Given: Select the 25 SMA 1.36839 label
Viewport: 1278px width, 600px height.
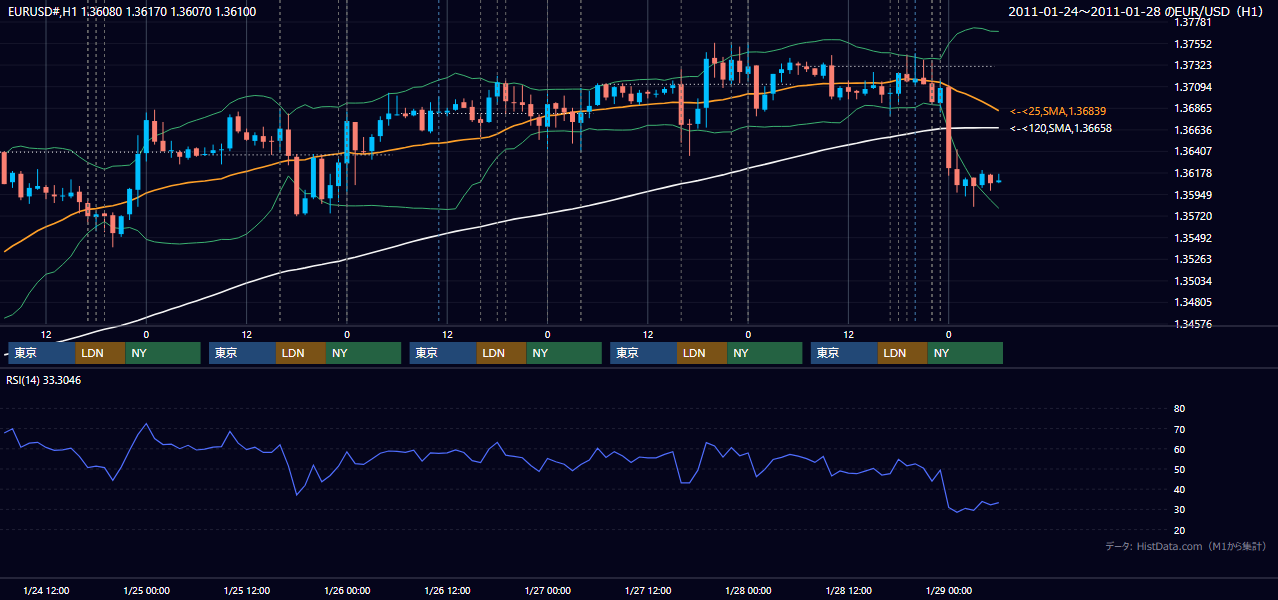Looking at the screenshot, I should [1058, 111].
